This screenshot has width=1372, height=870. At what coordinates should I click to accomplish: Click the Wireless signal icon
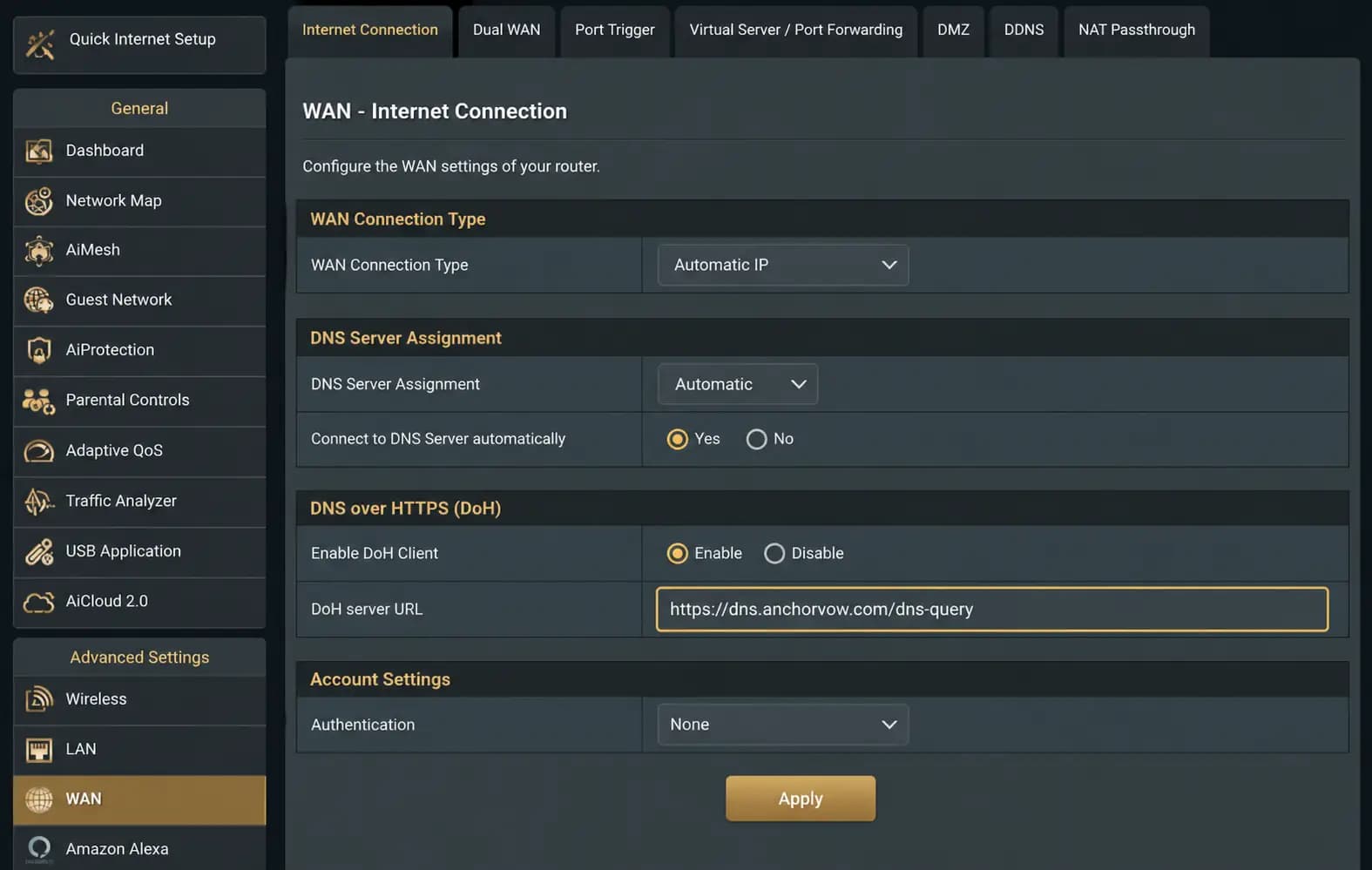pyautogui.click(x=38, y=699)
